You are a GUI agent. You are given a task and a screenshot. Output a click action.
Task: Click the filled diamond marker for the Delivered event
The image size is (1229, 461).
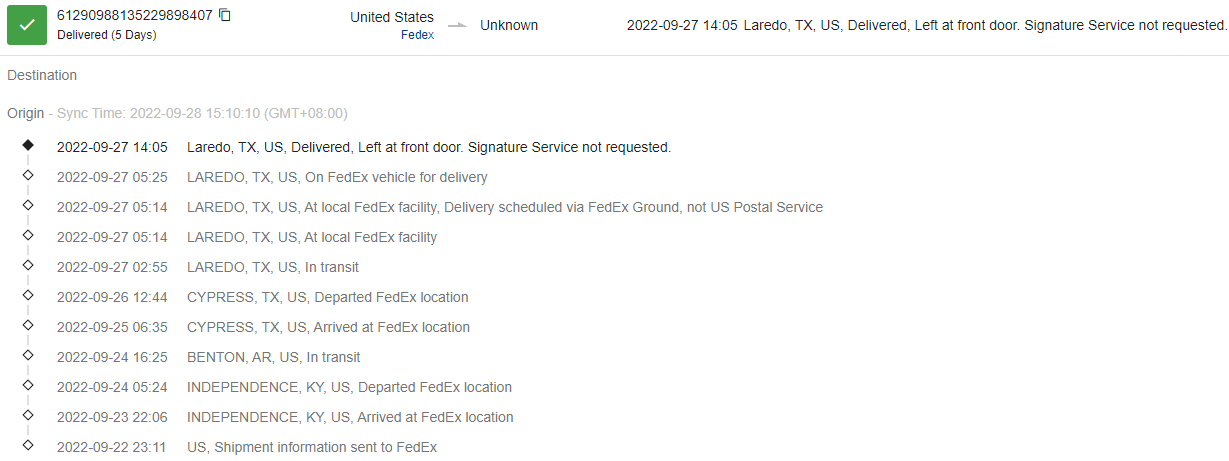(x=28, y=145)
